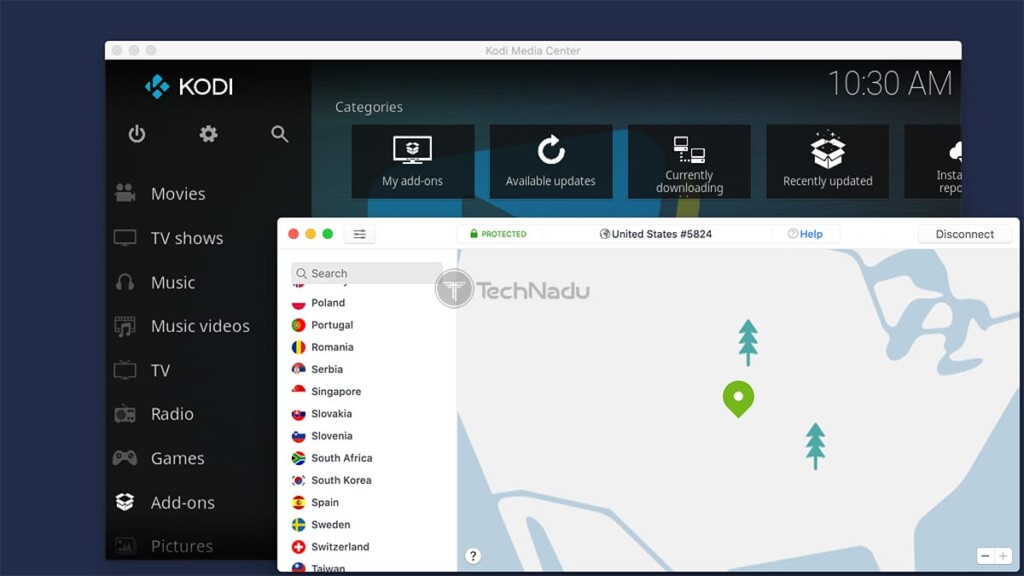Image resolution: width=1024 pixels, height=576 pixels.
Task: Click the Disconnect button
Action: pyautogui.click(x=965, y=234)
